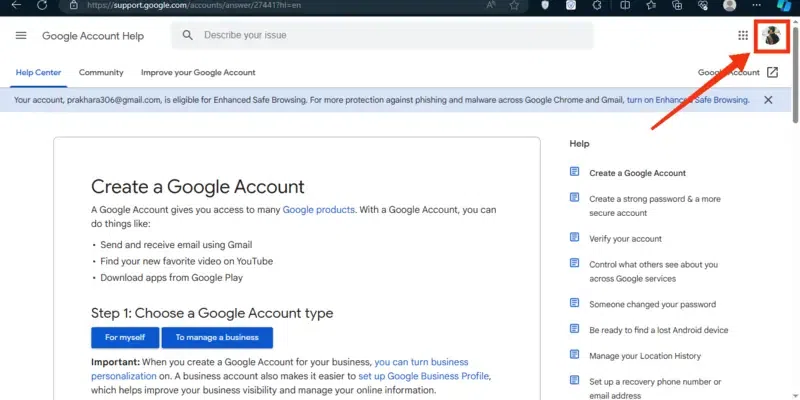Dismiss the Enhanced Safe Browsing banner
Screen dimensions: 800x400
pos(768,100)
